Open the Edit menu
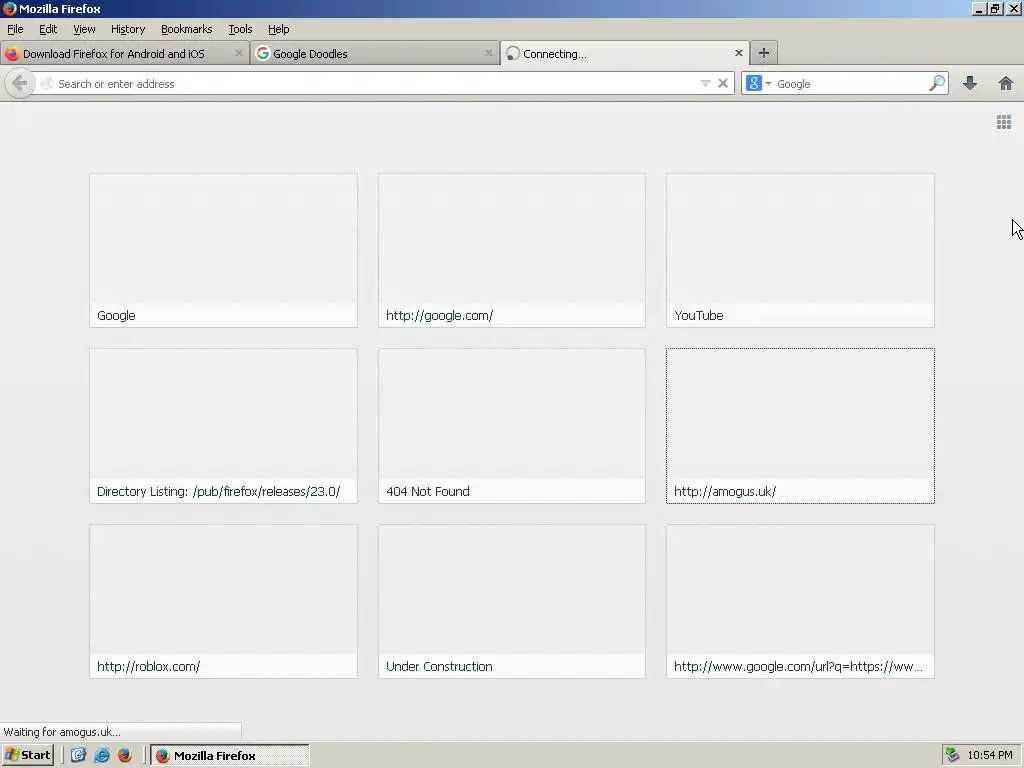1024x768 pixels. tap(48, 29)
